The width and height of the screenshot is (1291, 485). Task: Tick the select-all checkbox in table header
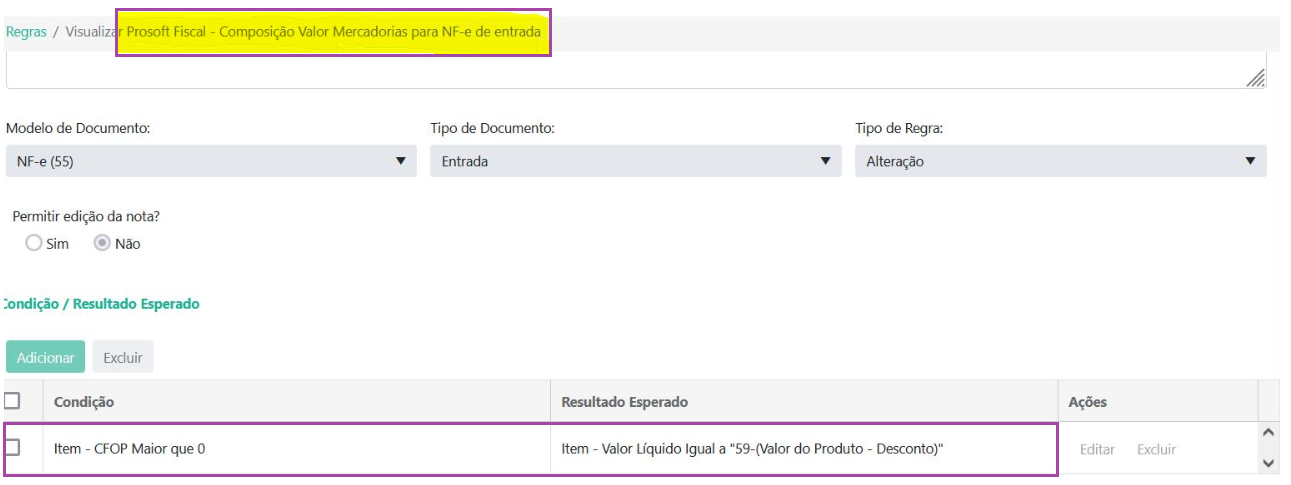coord(13,401)
